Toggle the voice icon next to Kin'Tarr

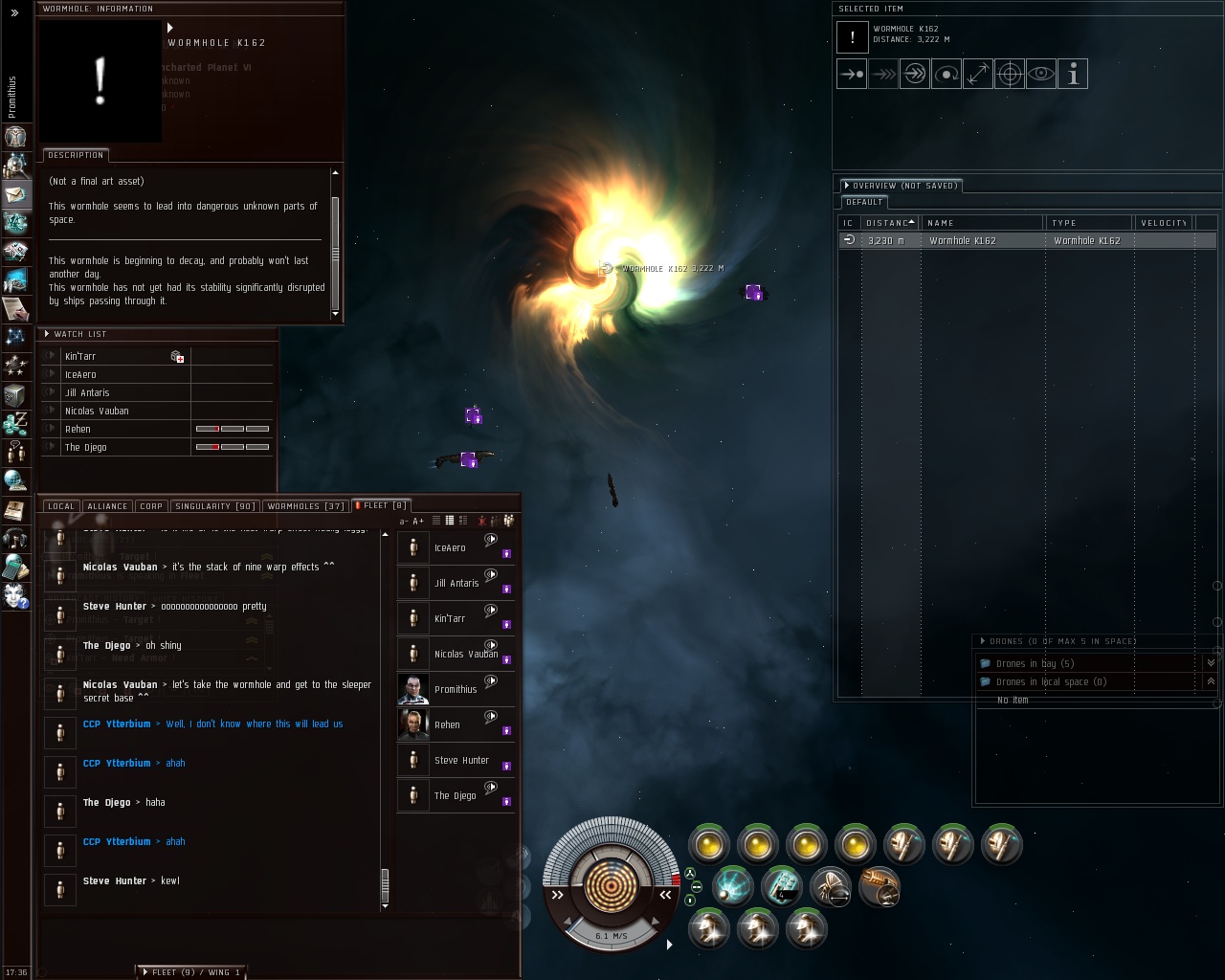[491, 611]
